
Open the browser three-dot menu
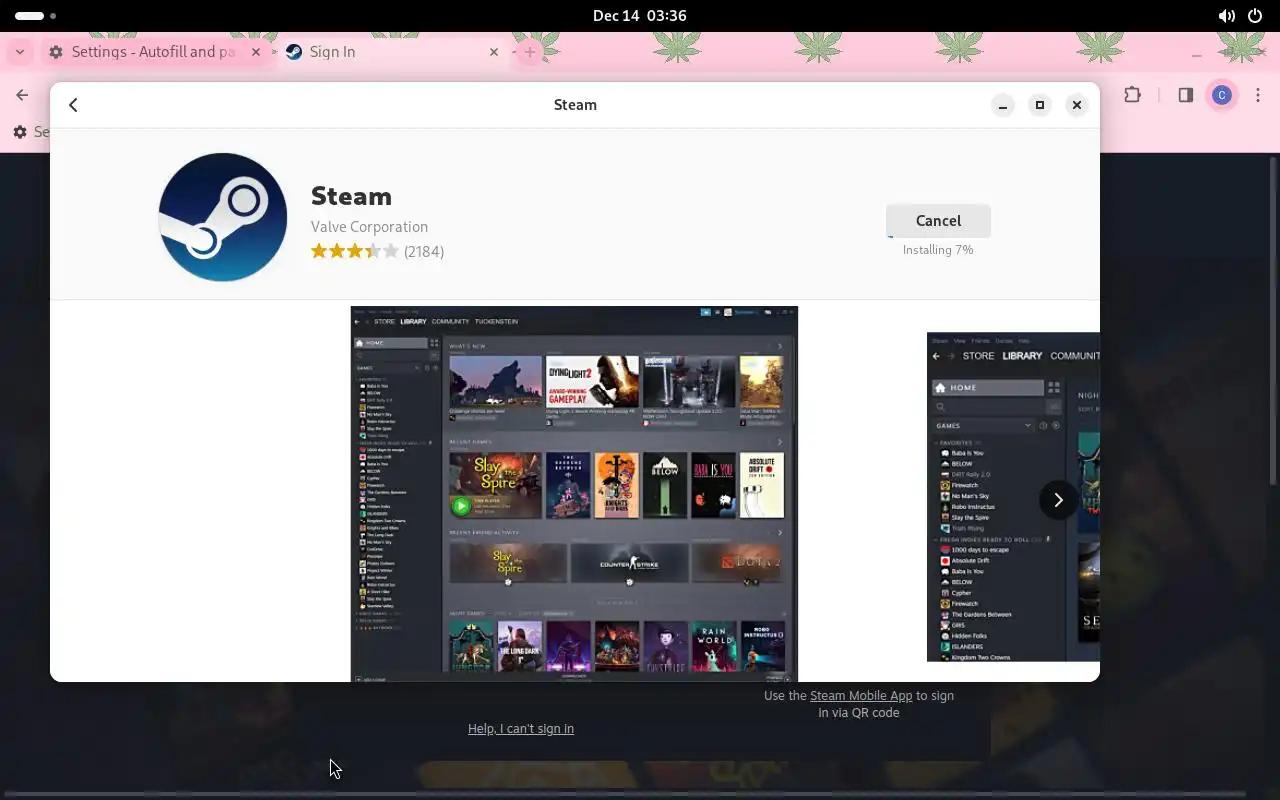click(x=1258, y=95)
